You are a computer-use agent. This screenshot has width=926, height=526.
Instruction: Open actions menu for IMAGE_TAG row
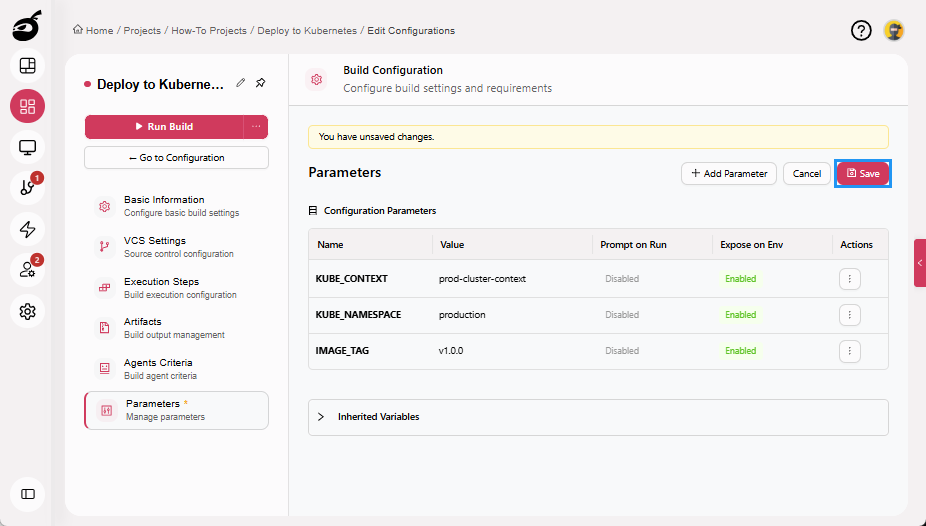pos(850,351)
